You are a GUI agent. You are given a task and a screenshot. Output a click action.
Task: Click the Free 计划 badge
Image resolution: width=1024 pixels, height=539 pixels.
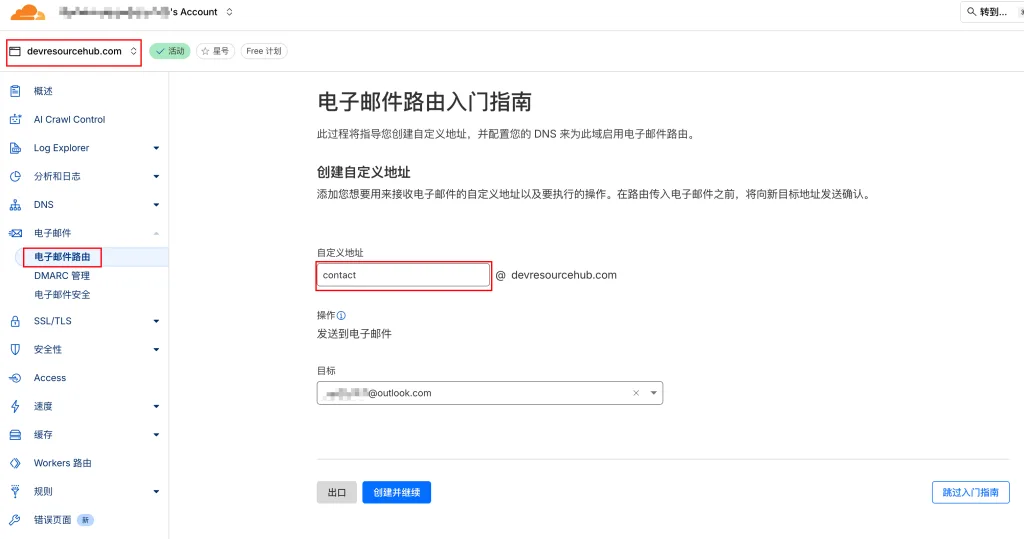click(264, 51)
